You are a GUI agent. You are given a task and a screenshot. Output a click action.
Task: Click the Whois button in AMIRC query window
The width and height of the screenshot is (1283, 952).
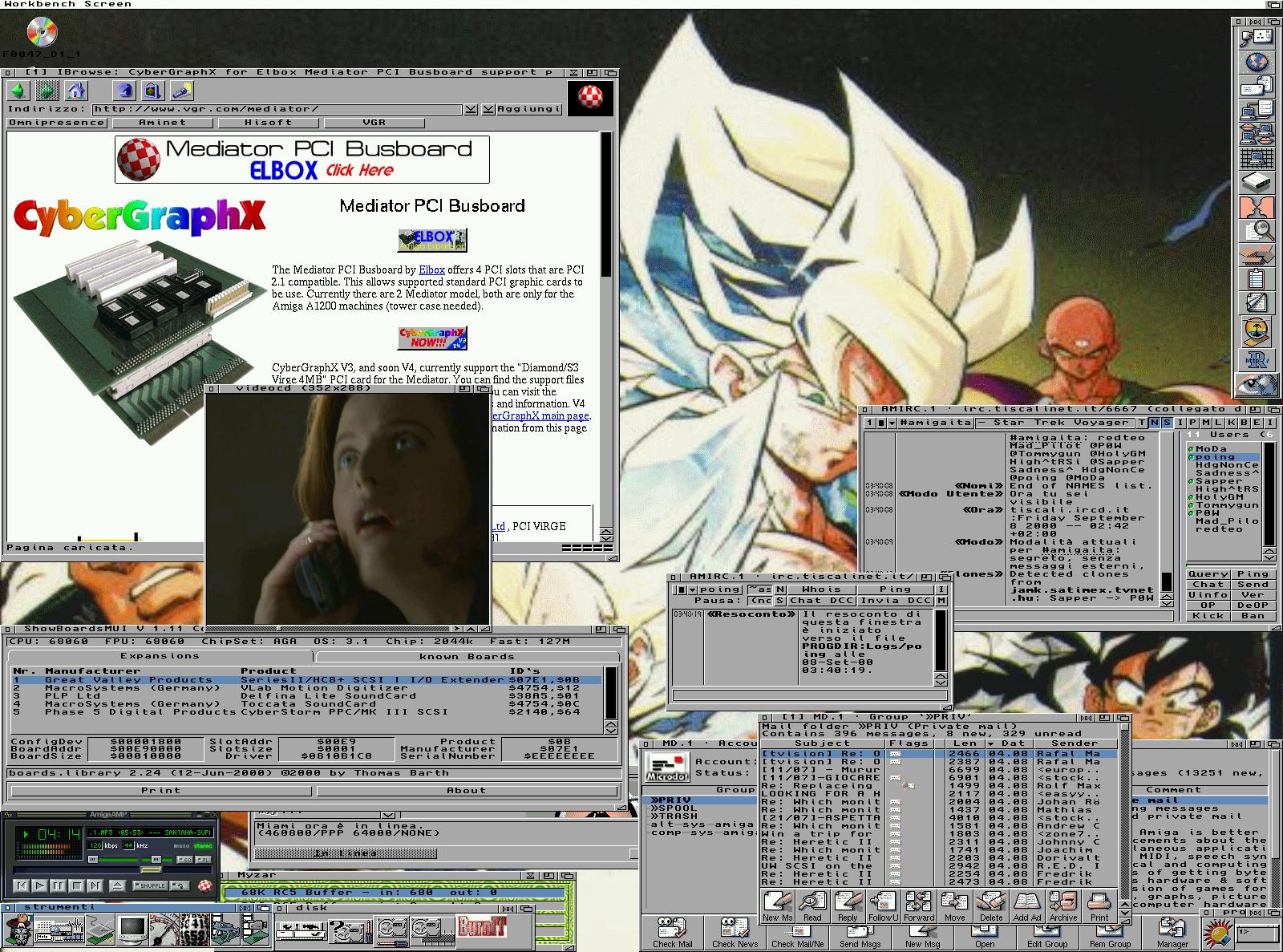click(821, 589)
